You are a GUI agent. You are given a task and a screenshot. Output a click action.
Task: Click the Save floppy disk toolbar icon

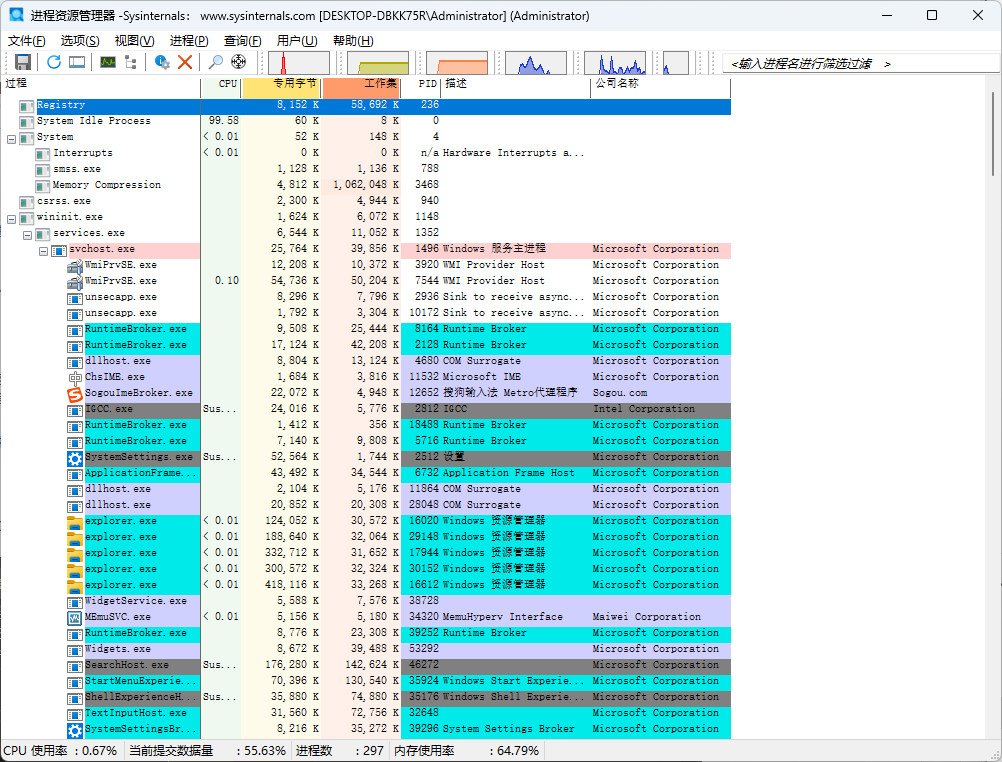pyautogui.click(x=23, y=62)
